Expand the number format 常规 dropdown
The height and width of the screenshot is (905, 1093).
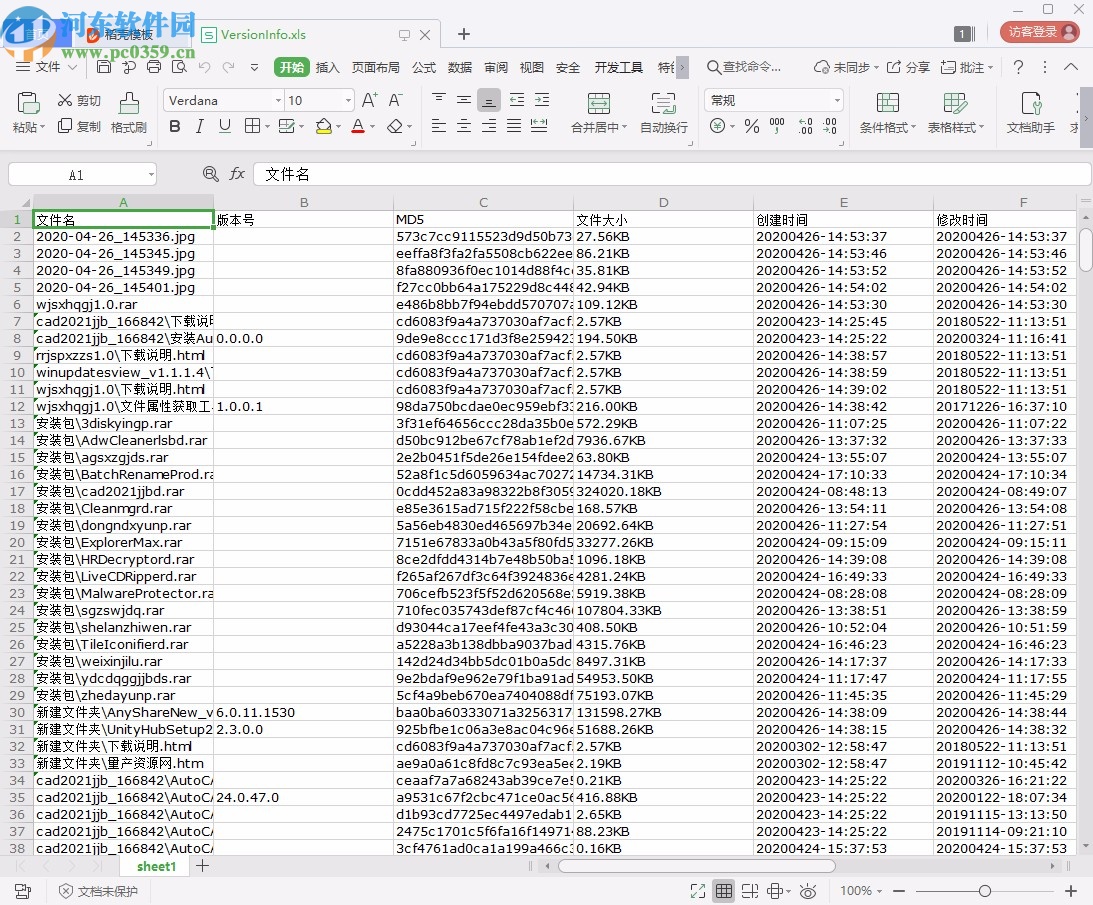(x=836, y=101)
